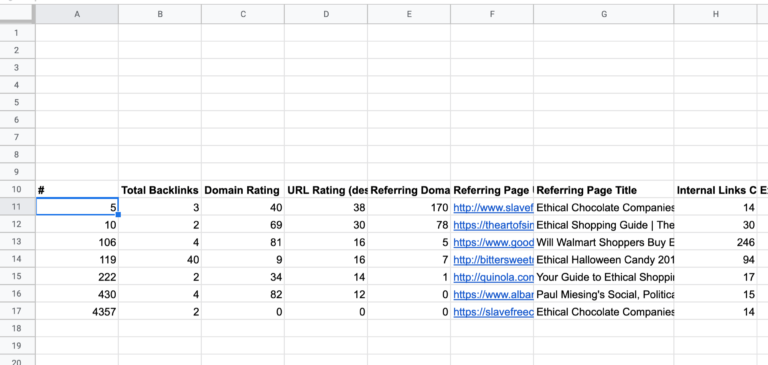768x365 pixels.
Task: Select row 11 header
Action: pos(17,207)
